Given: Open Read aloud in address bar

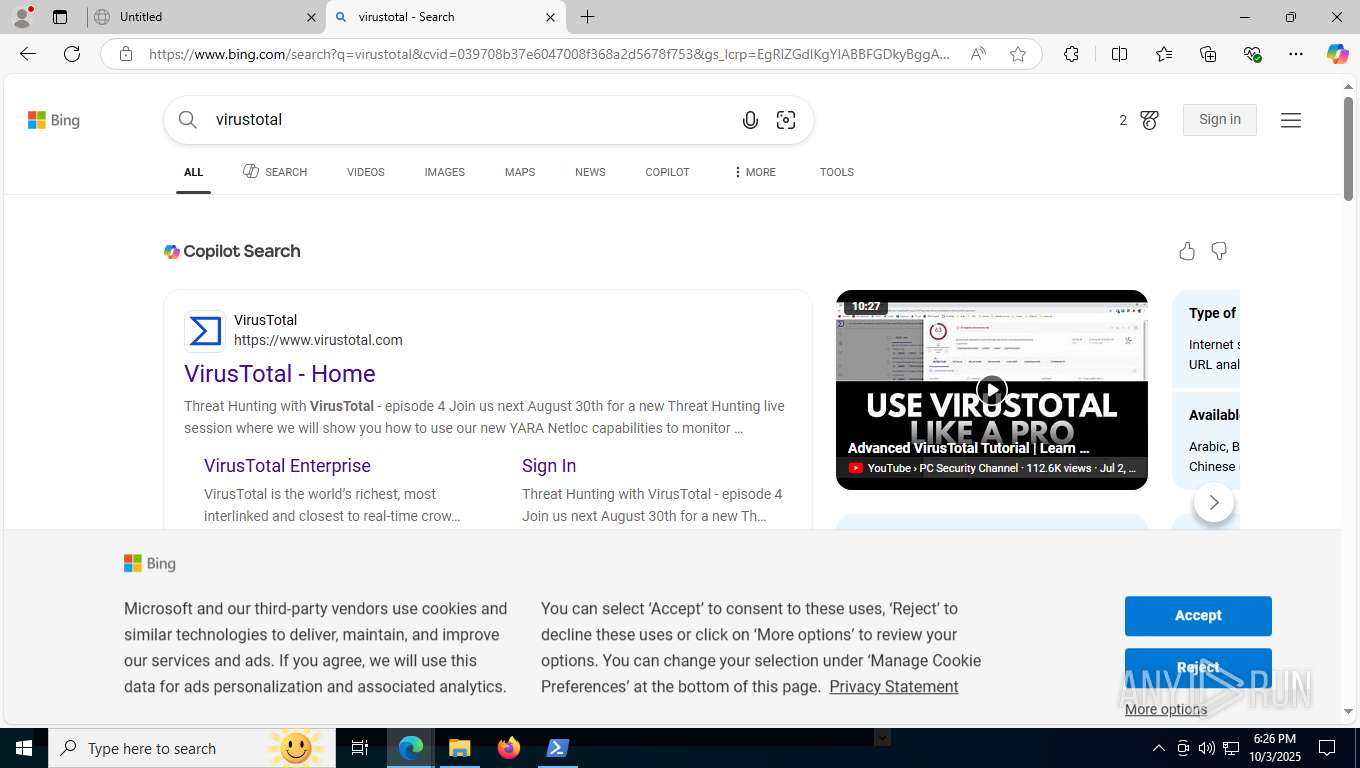Looking at the screenshot, I should pyautogui.click(x=978, y=54).
